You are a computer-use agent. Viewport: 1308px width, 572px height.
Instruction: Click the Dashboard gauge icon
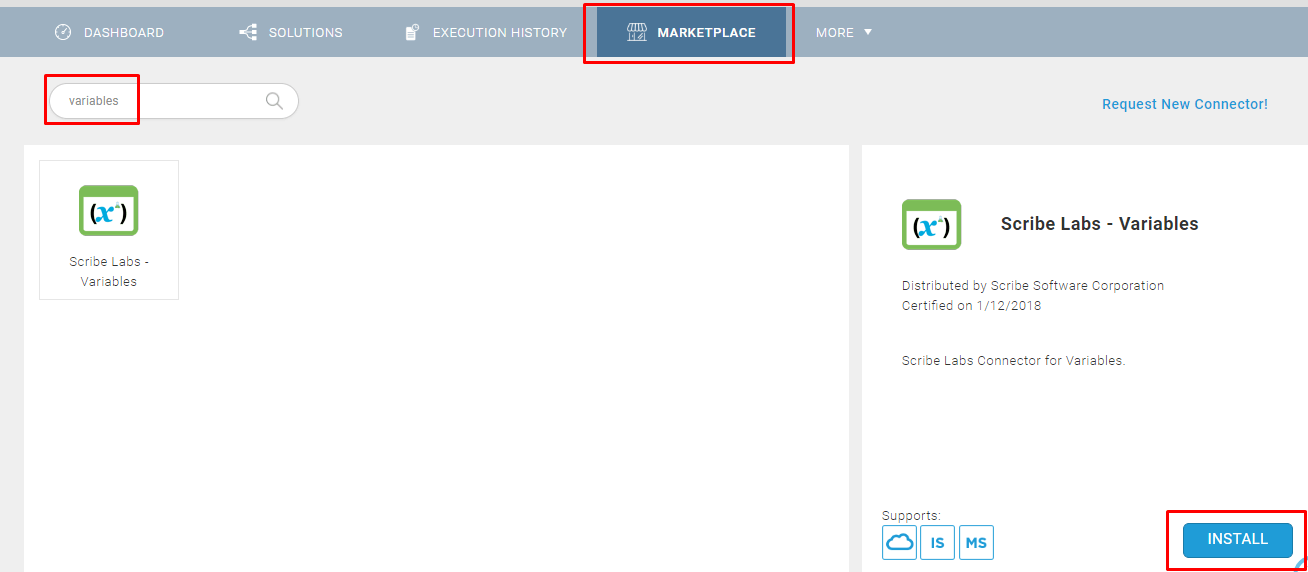point(63,32)
